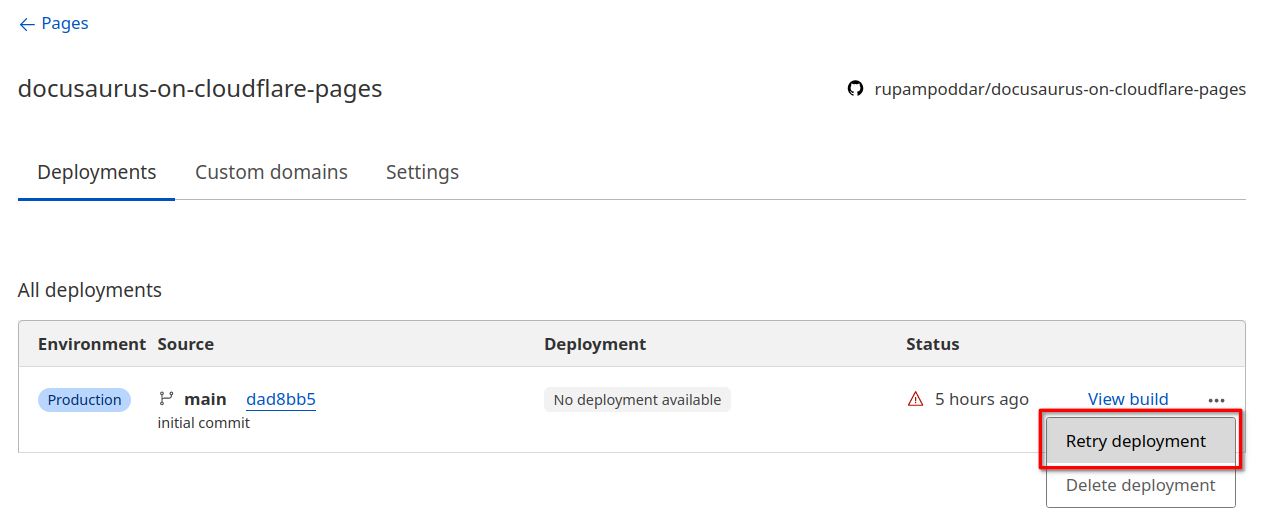Toggle the three-dot deployment actions menu
Screen dimensions: 1264x520
coord(1216,400)
